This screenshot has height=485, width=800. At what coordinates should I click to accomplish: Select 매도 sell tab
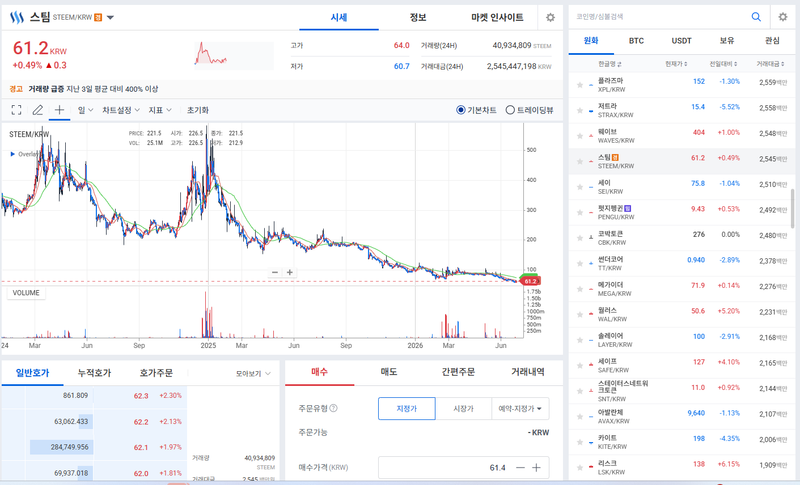click(389, 372)
